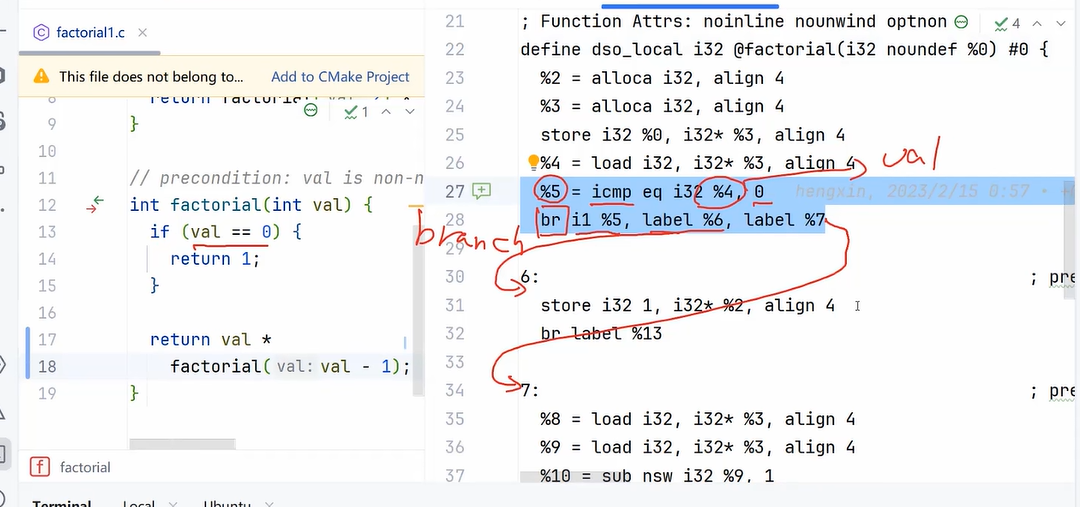Viewport: 1080px width, 507px height.
Task: Toggle reader mode icon in right editor
Action: click(x=961, y=22)
